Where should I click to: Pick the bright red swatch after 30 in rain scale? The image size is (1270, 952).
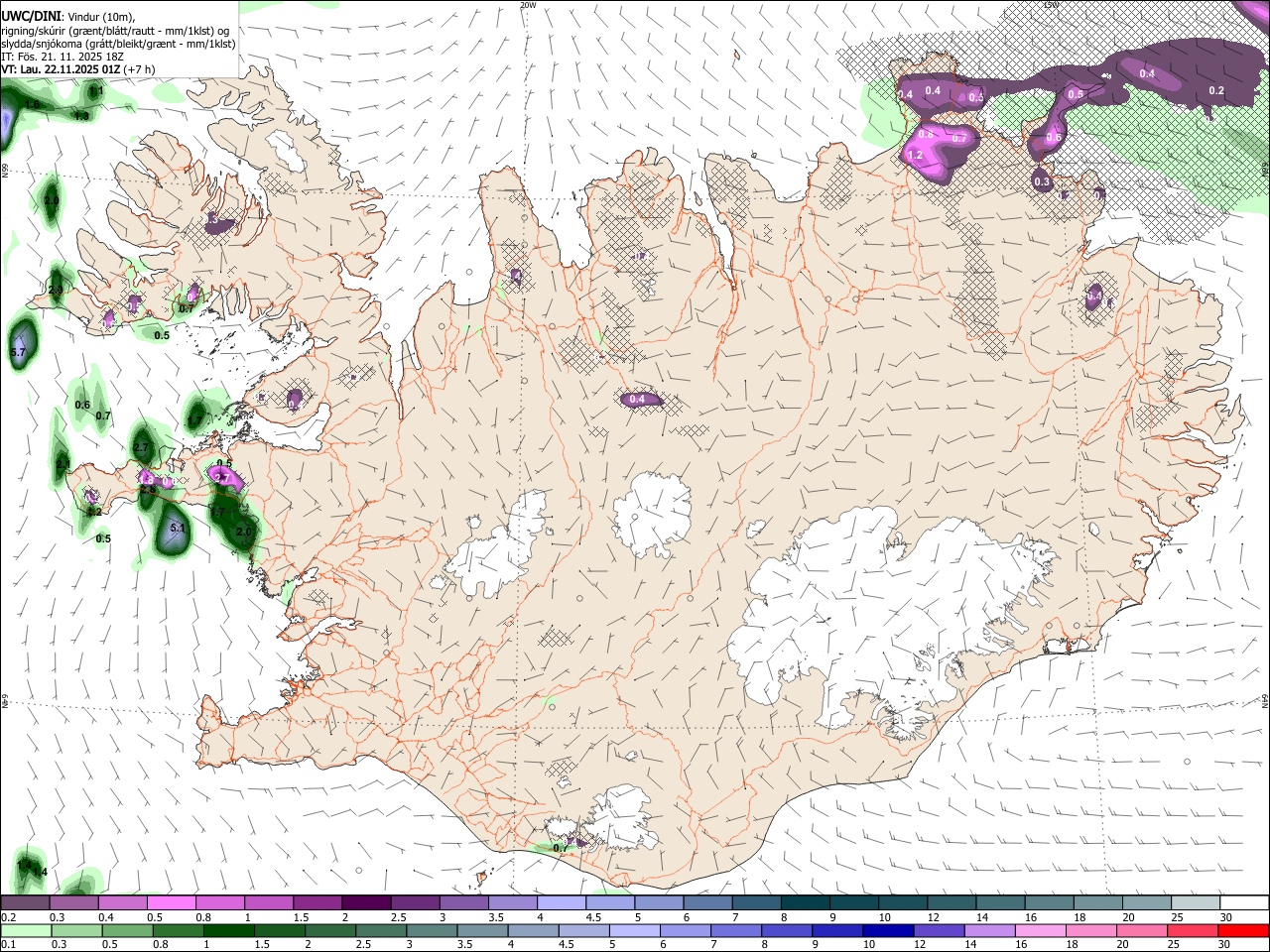(1242, 930)
